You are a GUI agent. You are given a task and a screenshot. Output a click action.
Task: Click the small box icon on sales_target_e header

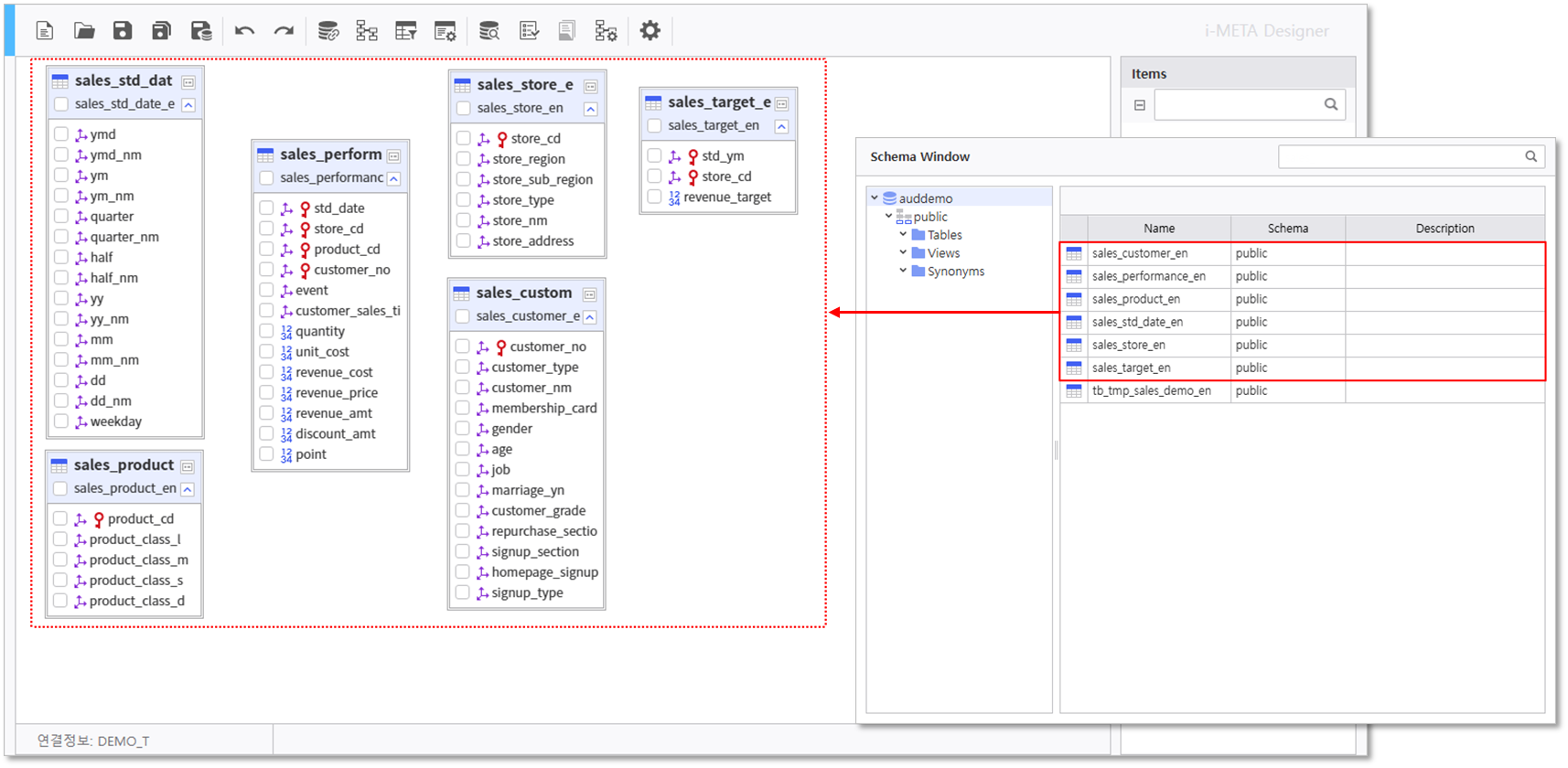click(781, 104)
